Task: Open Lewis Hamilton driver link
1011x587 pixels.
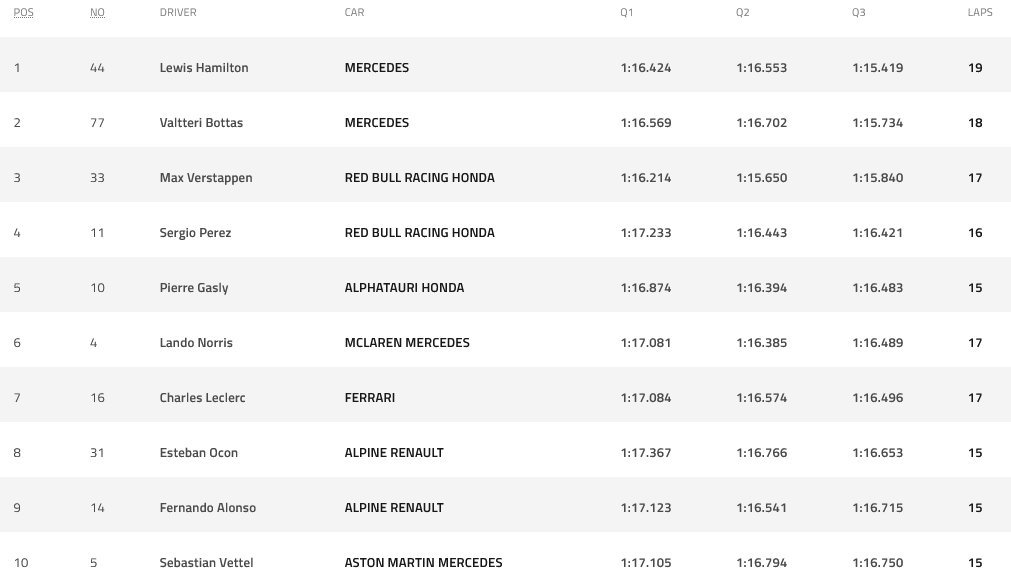Action: click(x=204, y=68)
